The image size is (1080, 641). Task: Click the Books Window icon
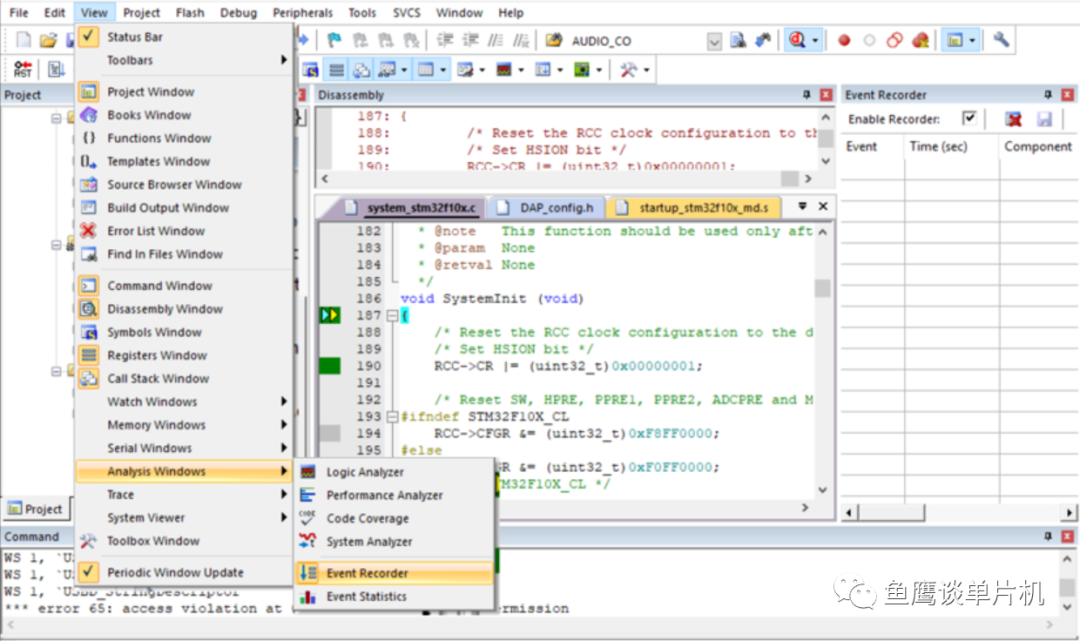89,115
